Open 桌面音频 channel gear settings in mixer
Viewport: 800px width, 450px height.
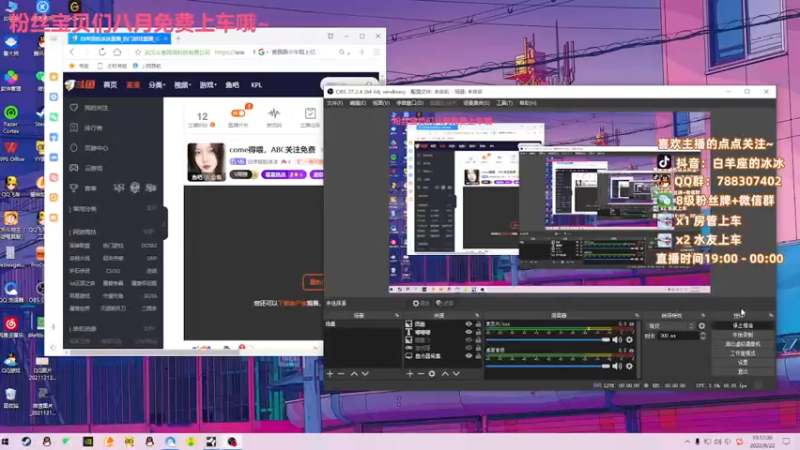[629, 366]
